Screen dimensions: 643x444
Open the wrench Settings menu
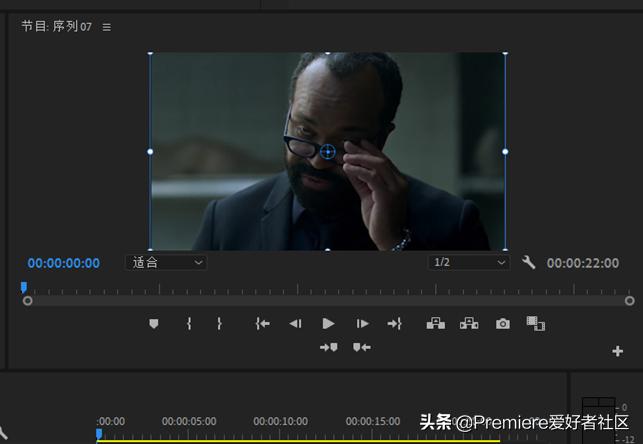[x=528, y=262]
